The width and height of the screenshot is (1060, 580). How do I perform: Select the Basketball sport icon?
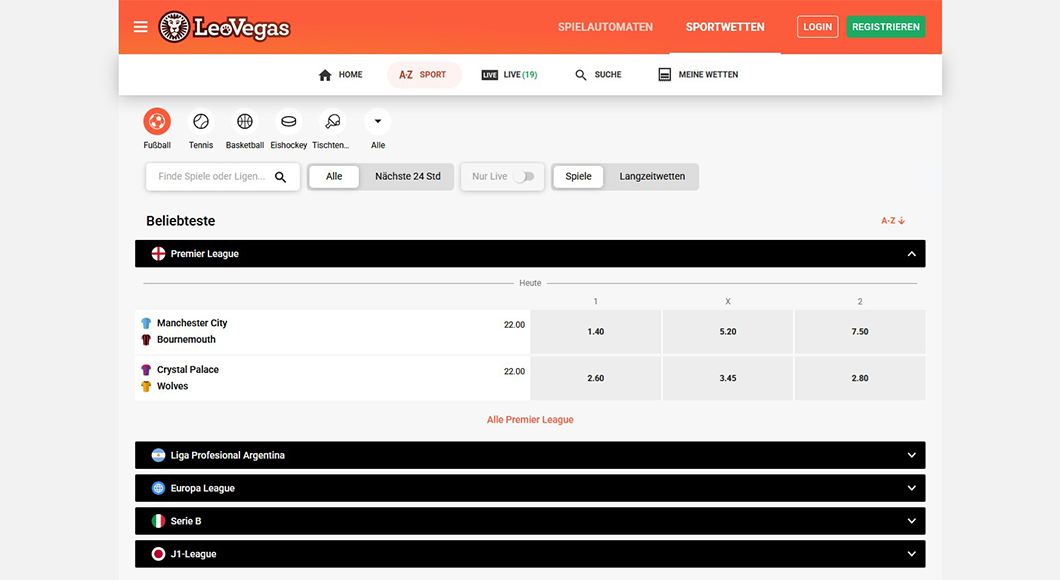point(245,122)
